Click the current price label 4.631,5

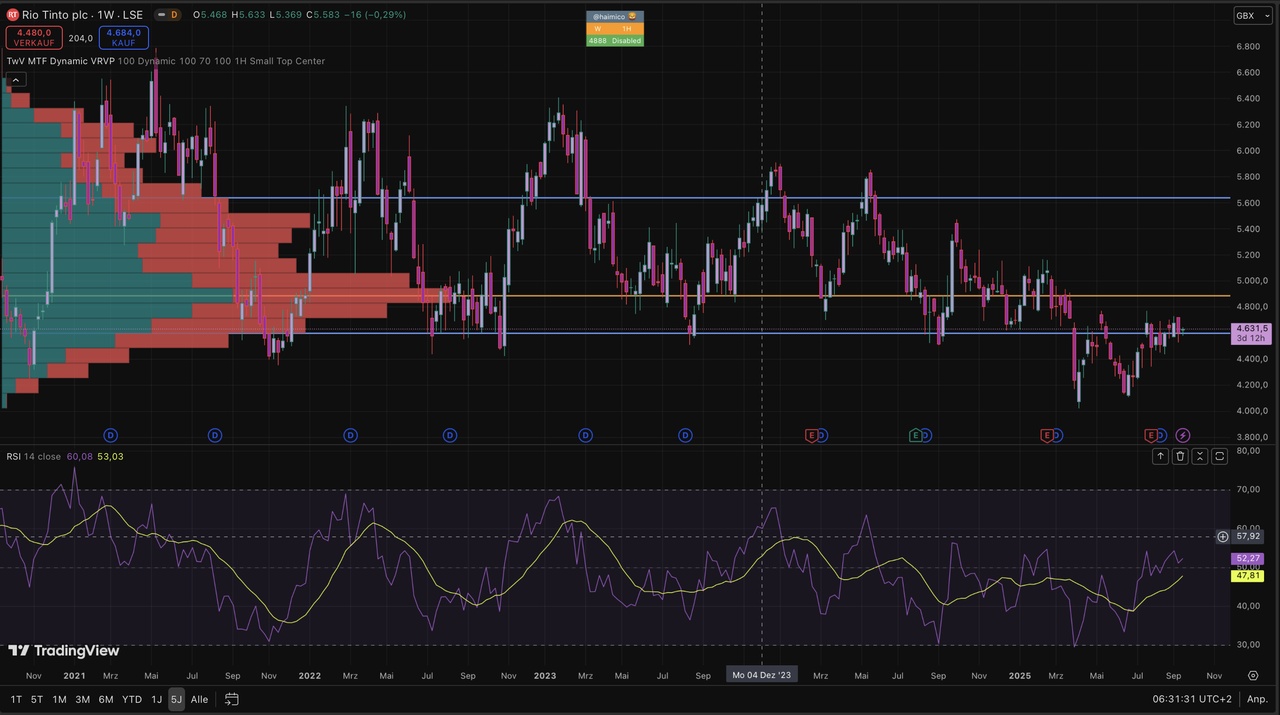(1252, 328)
